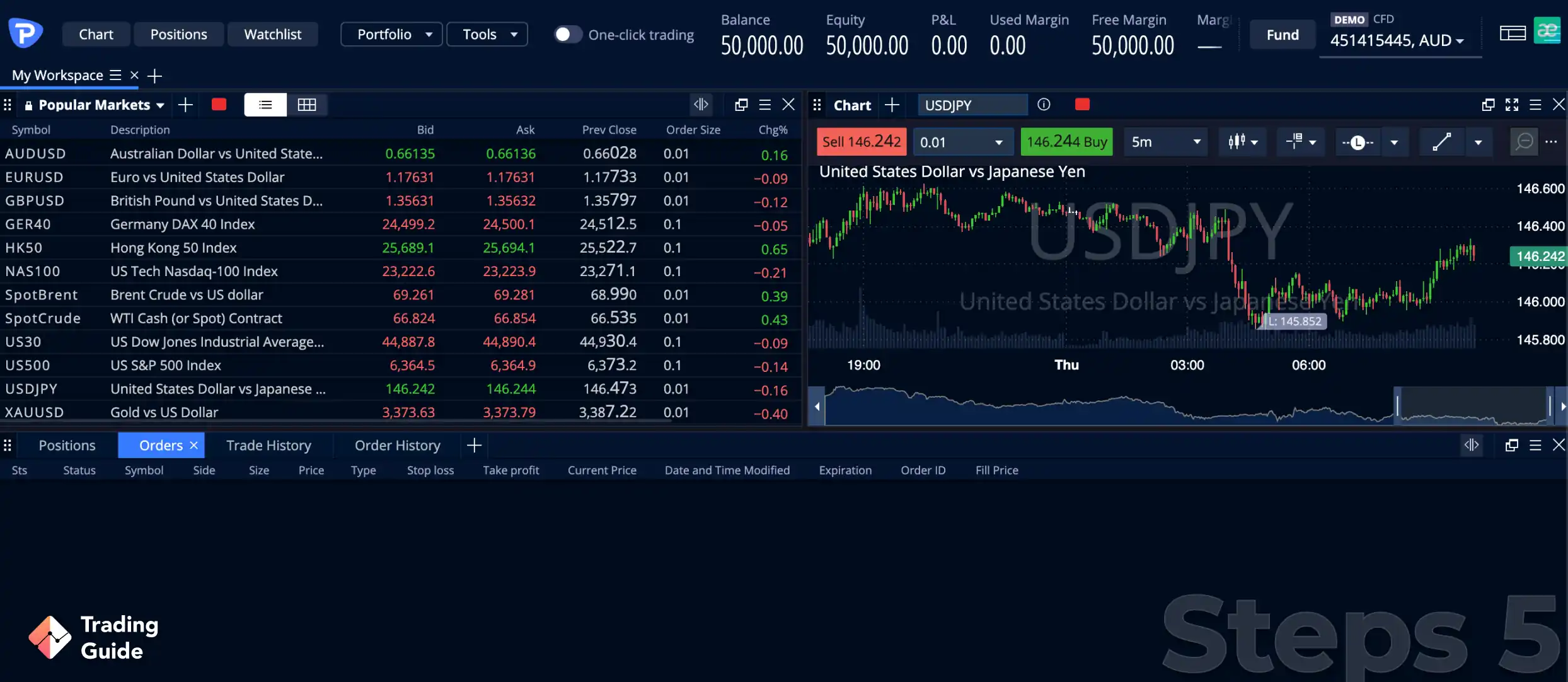Click the USDJPY symbol input field
The width and height of the screenshot is (1568, 682).
click(971, 105)
